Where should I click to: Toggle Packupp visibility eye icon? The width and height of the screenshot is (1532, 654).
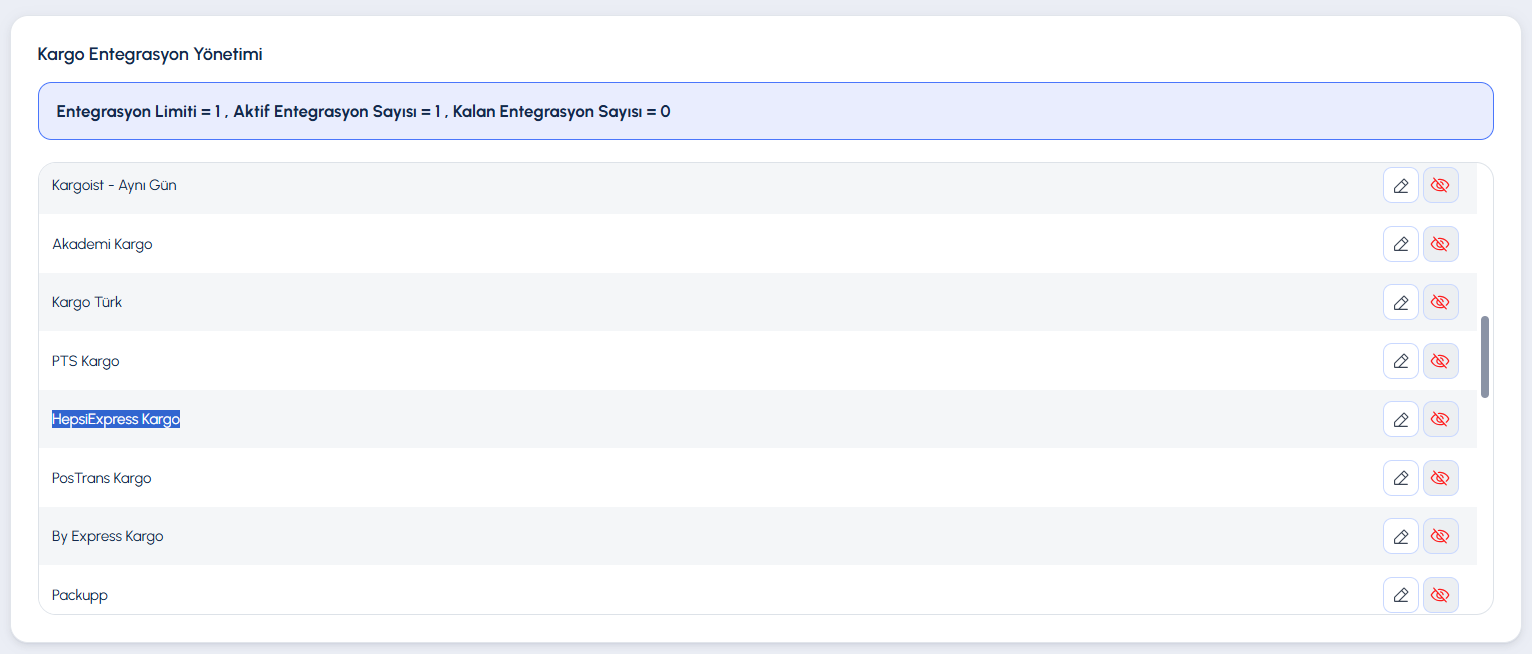[1440, 595]
